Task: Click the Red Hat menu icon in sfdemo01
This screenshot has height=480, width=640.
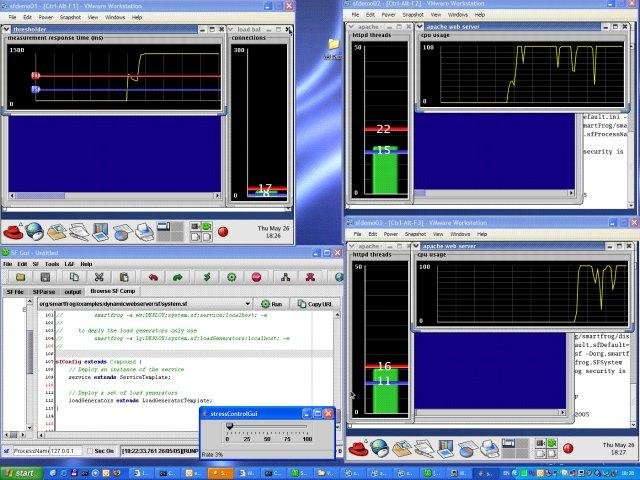Action: [13, 232]
